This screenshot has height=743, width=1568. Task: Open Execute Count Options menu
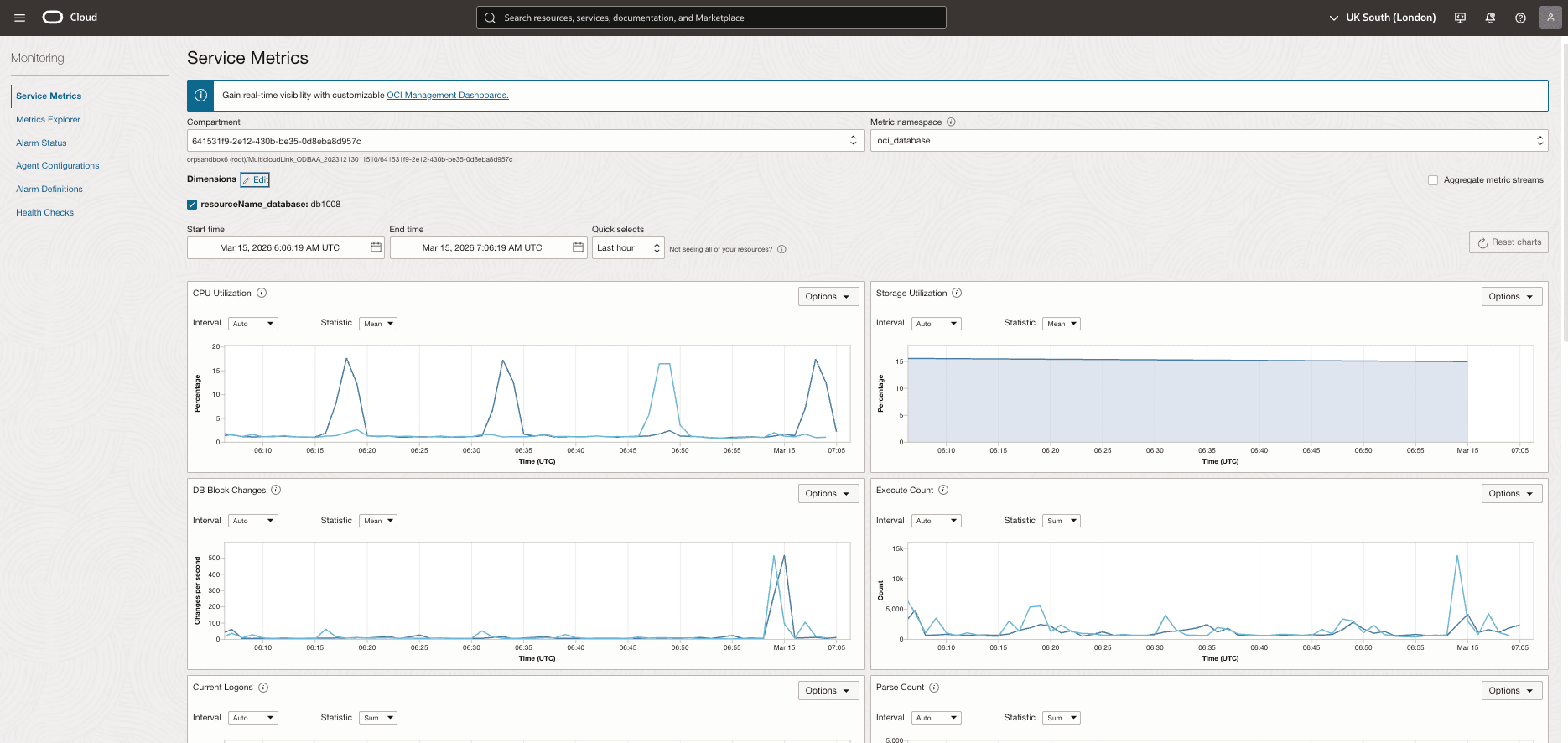[1512, 493]
